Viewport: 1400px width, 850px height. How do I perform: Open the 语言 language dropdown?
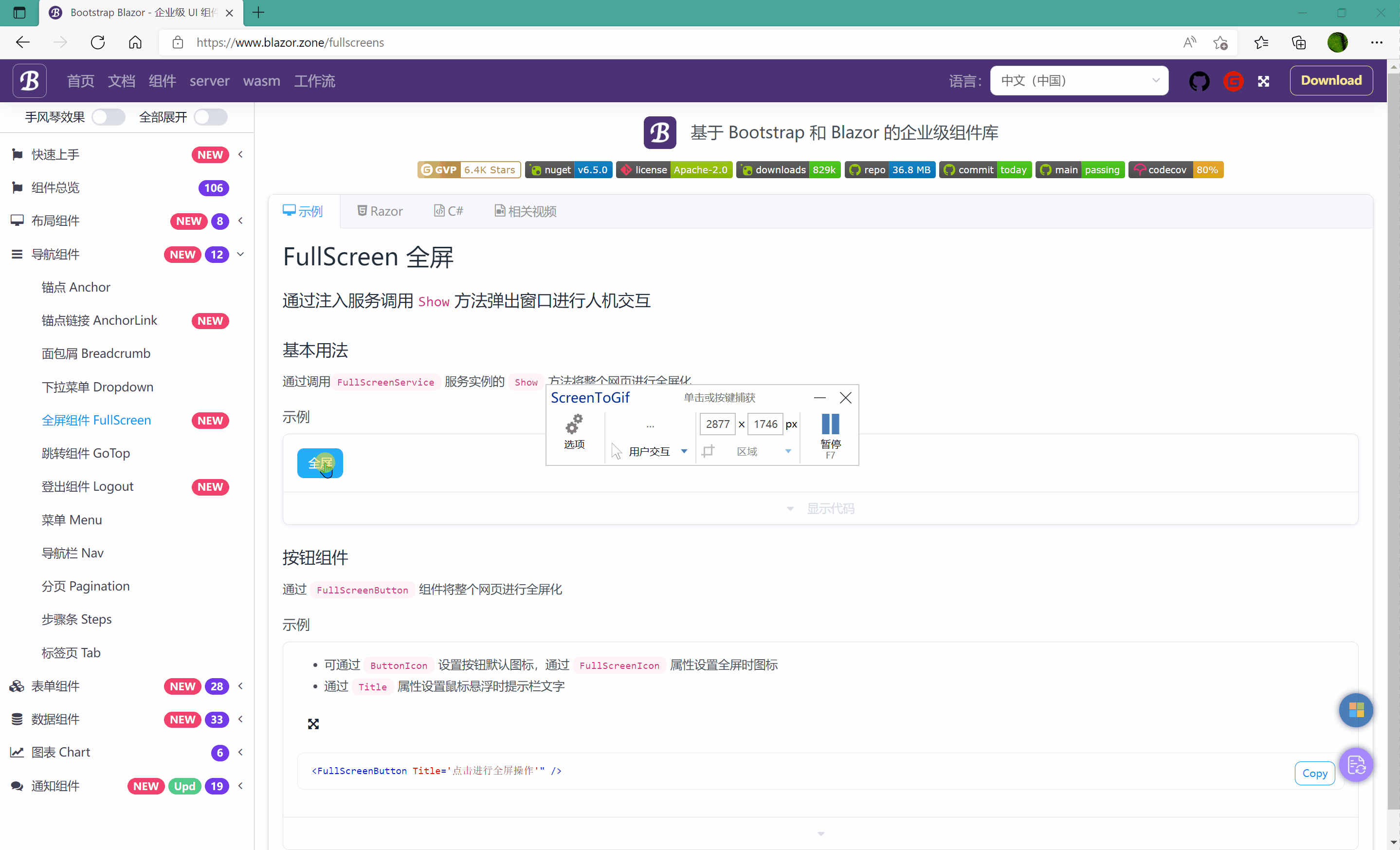click(x=1078, y=81)
